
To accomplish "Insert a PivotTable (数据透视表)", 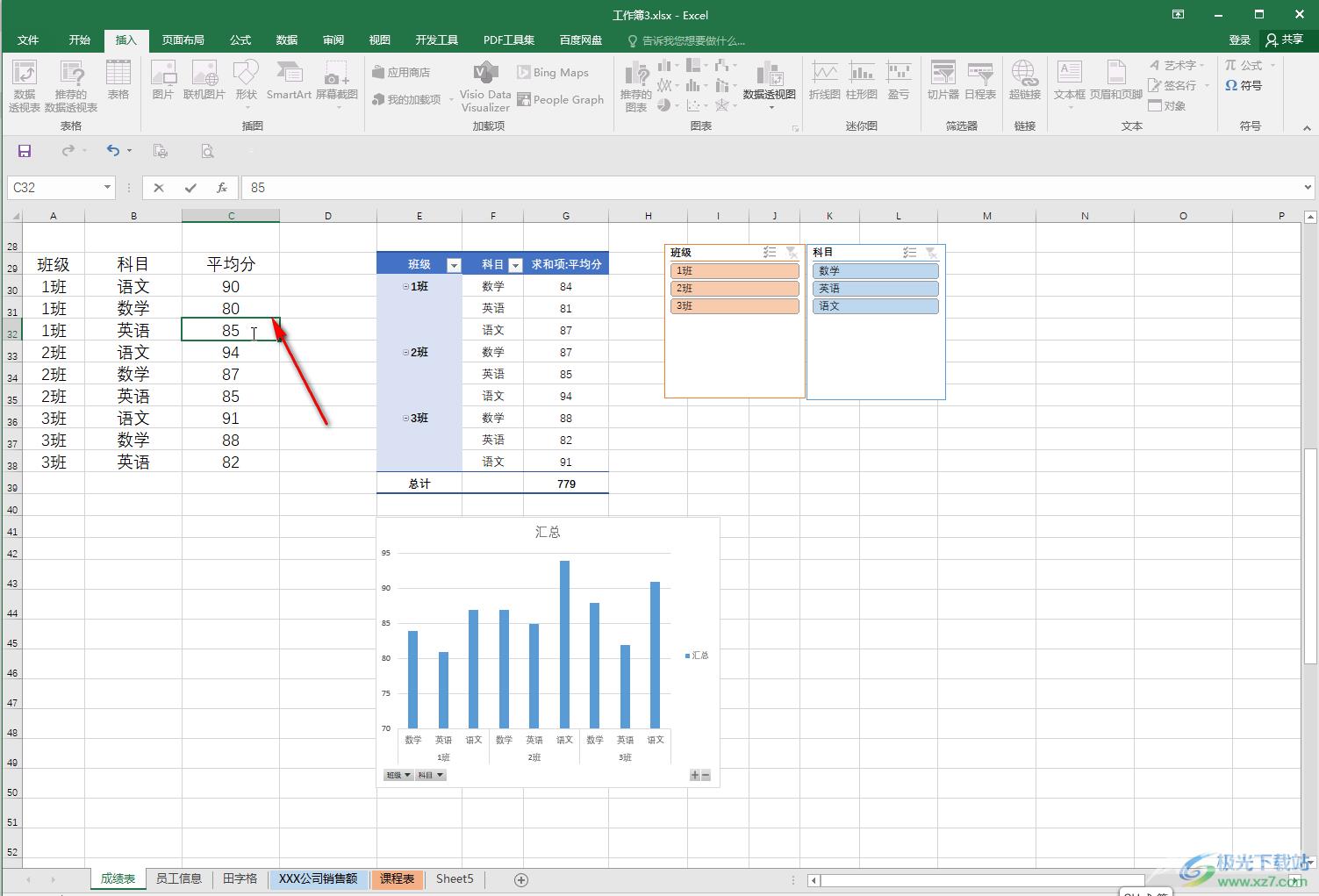I will click(25, 86).
